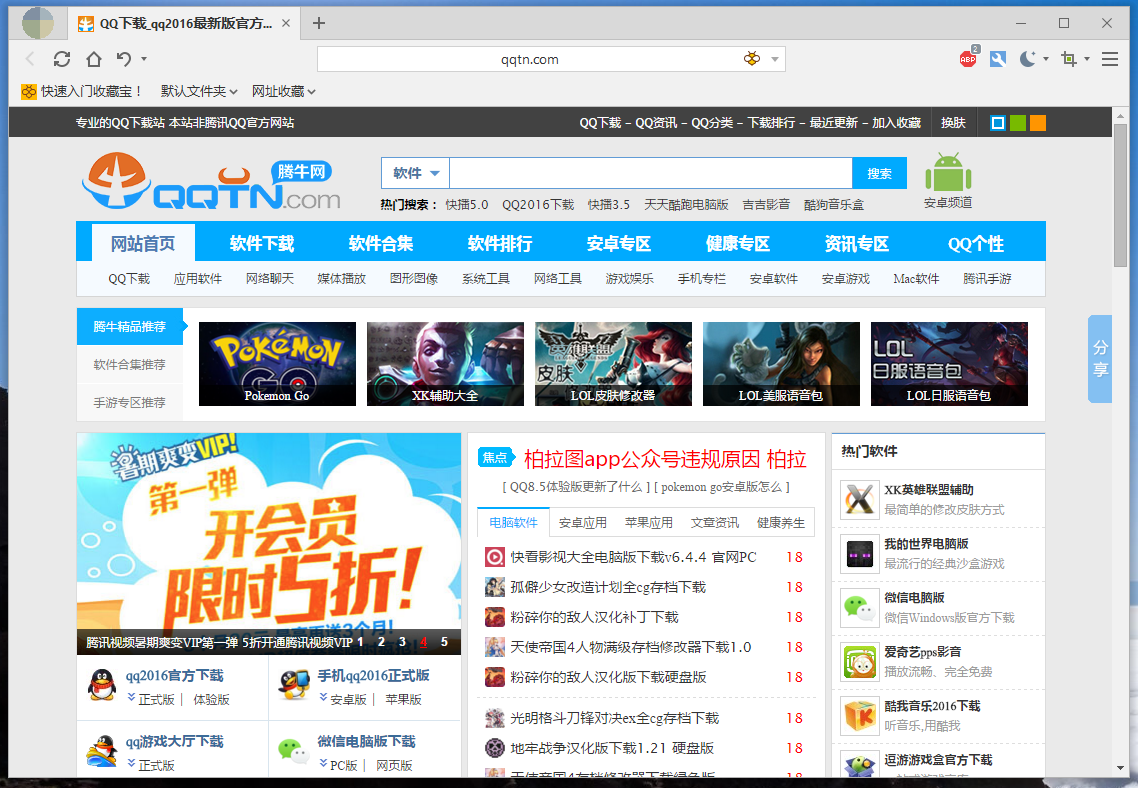Open the browser hamburger menu
Image resolution: width=1138 pixels, height=788 pixels.
pyautogui.click(x=1110, y=59)
